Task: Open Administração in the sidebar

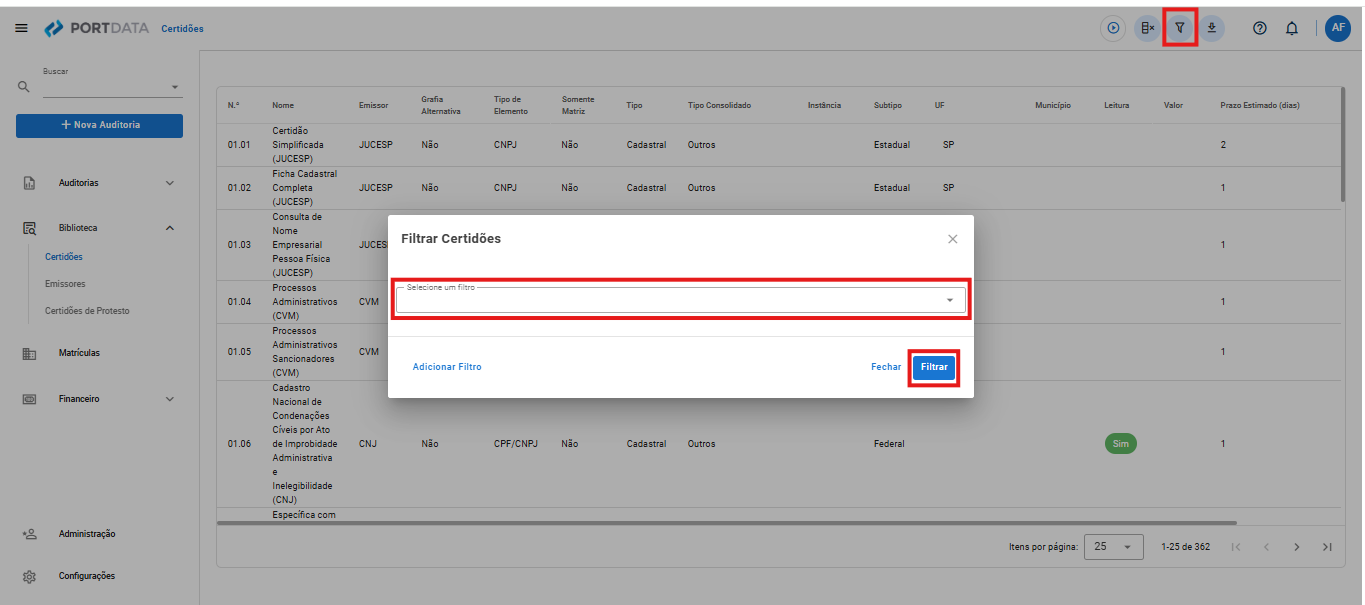Action: tap(87, 534)
